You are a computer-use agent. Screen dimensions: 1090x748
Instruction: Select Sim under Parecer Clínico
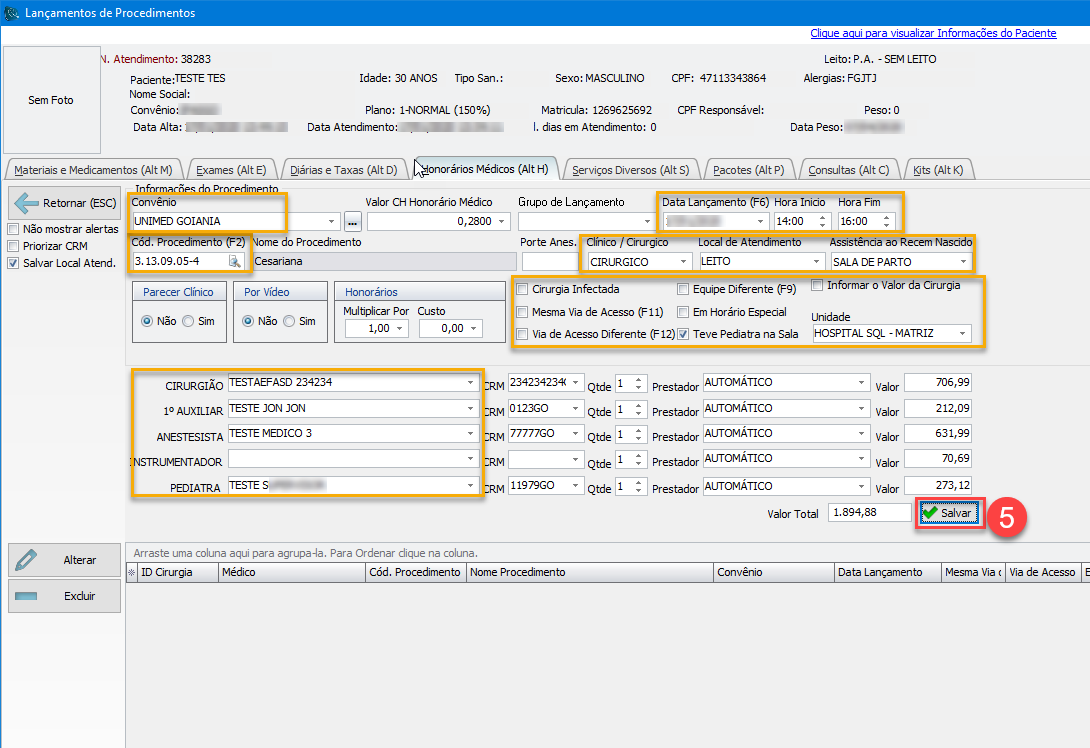click(188, 322)
